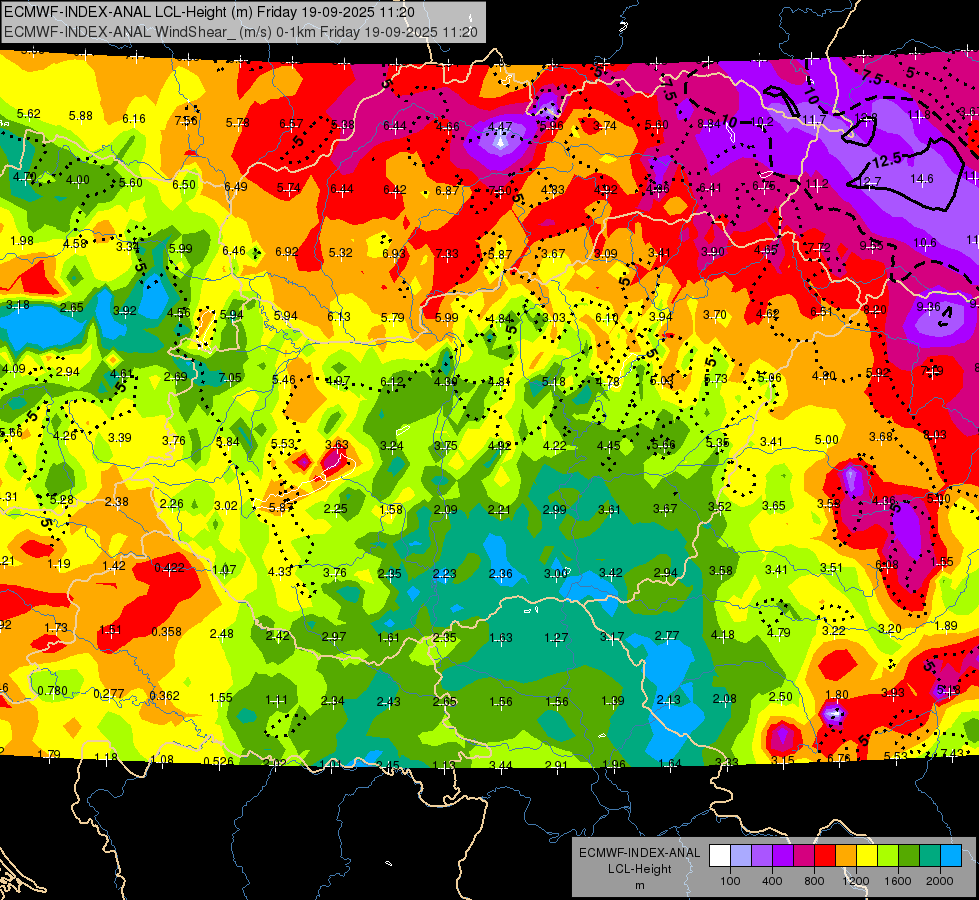979x900 pixels.
Task: Click the LCL-Height legend title
Action: coord(639,869)
